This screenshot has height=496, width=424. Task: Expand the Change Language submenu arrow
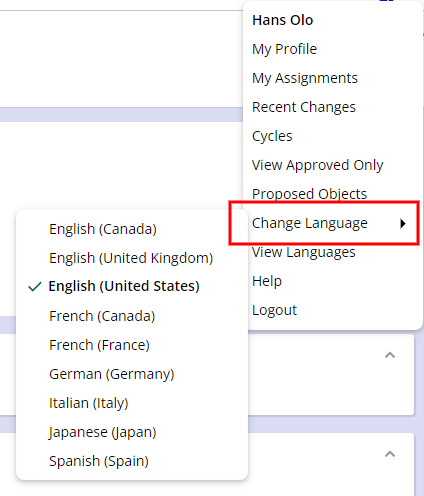point(403,223)
